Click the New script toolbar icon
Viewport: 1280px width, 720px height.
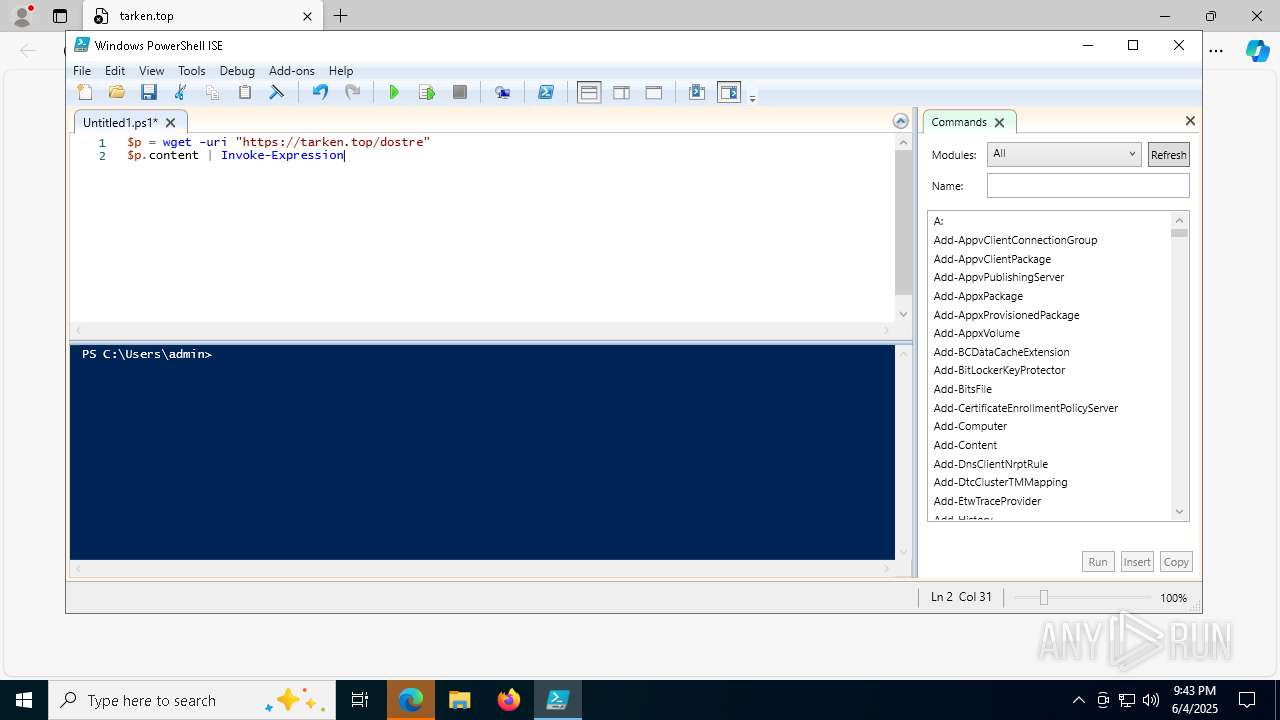[x=85, y=92]
